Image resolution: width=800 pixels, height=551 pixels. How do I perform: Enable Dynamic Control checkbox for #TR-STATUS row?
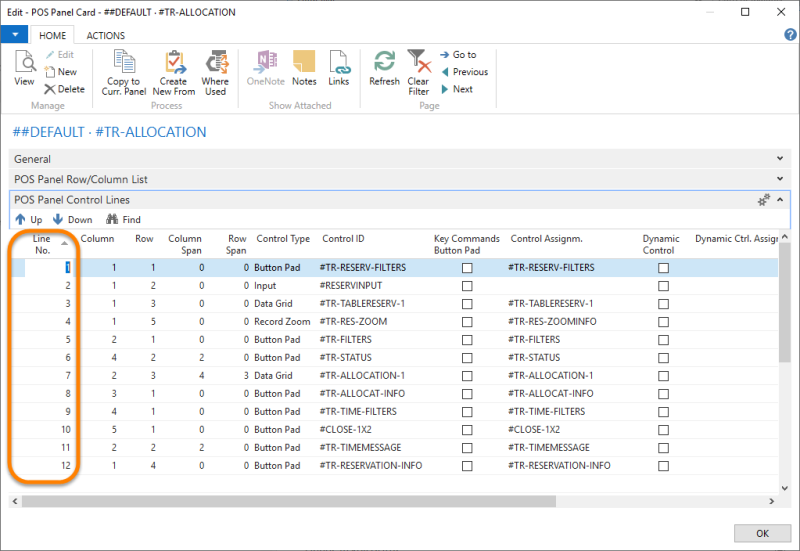point(662,358)
